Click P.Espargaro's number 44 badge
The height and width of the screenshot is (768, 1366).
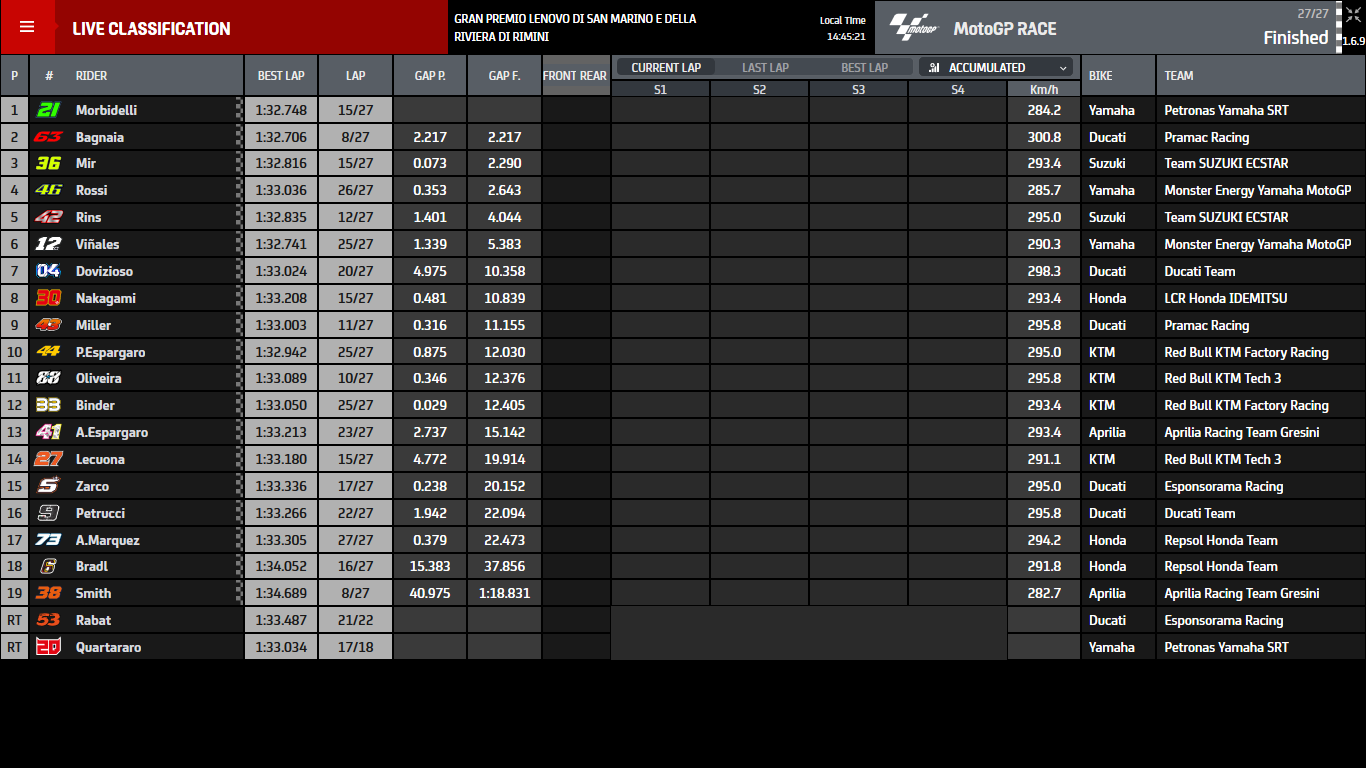[x=48, y=352]
